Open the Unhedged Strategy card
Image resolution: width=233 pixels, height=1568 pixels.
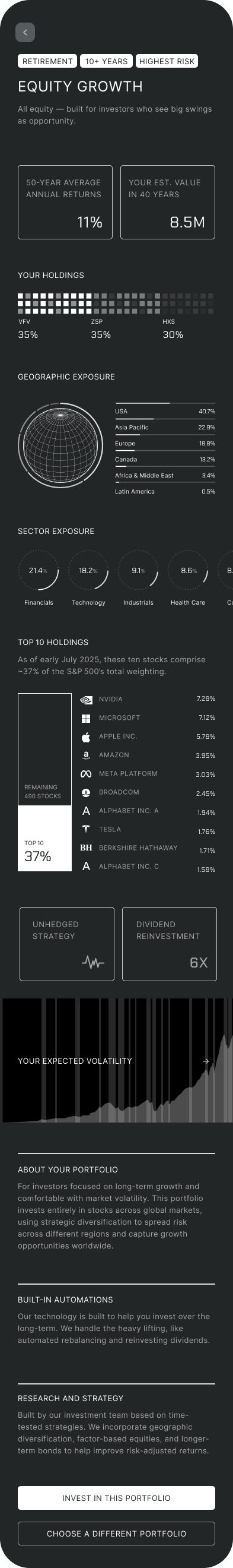point(67,944)
